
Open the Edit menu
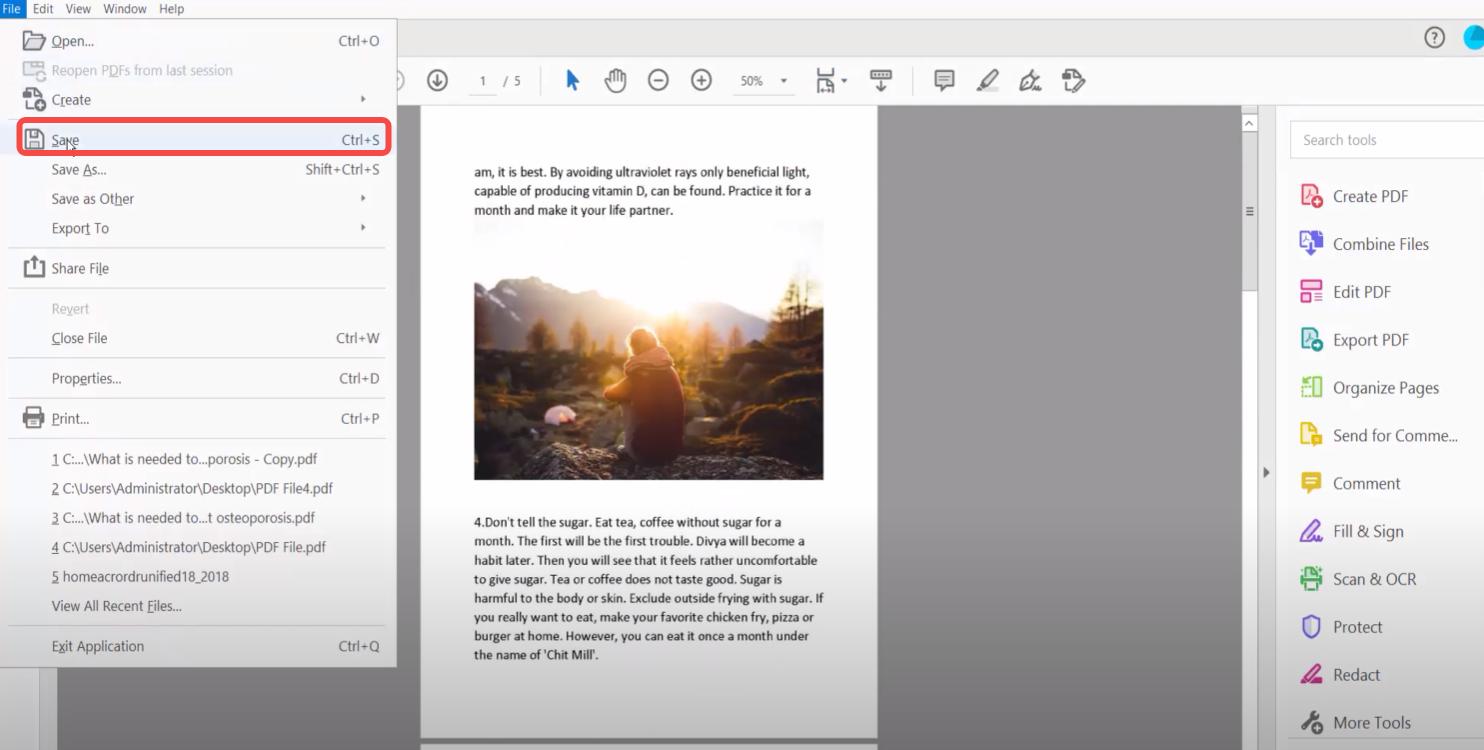43,9
